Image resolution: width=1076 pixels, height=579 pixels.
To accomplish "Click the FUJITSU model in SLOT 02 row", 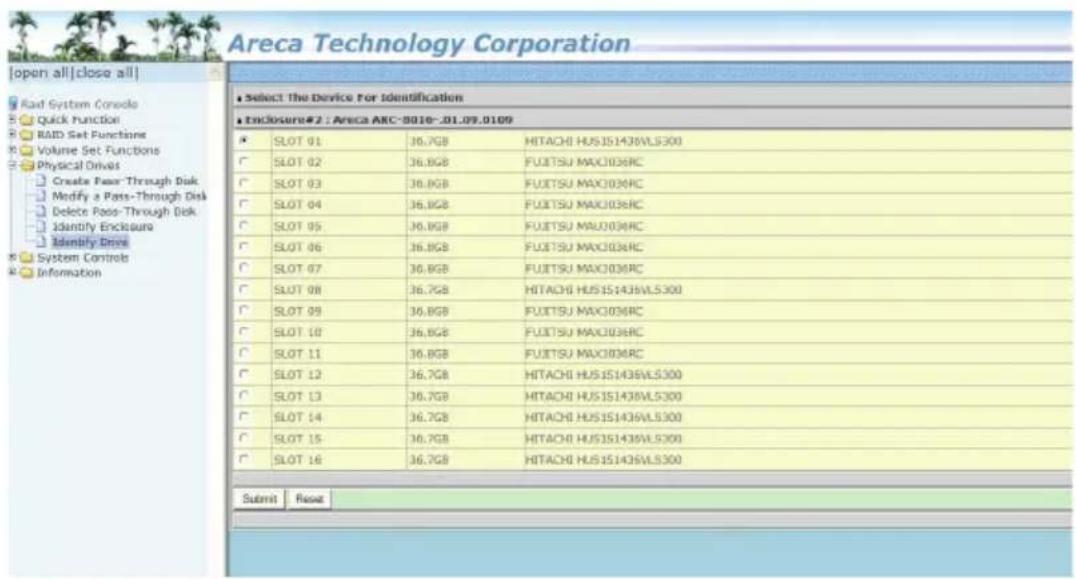I will [x=584, y=163].
